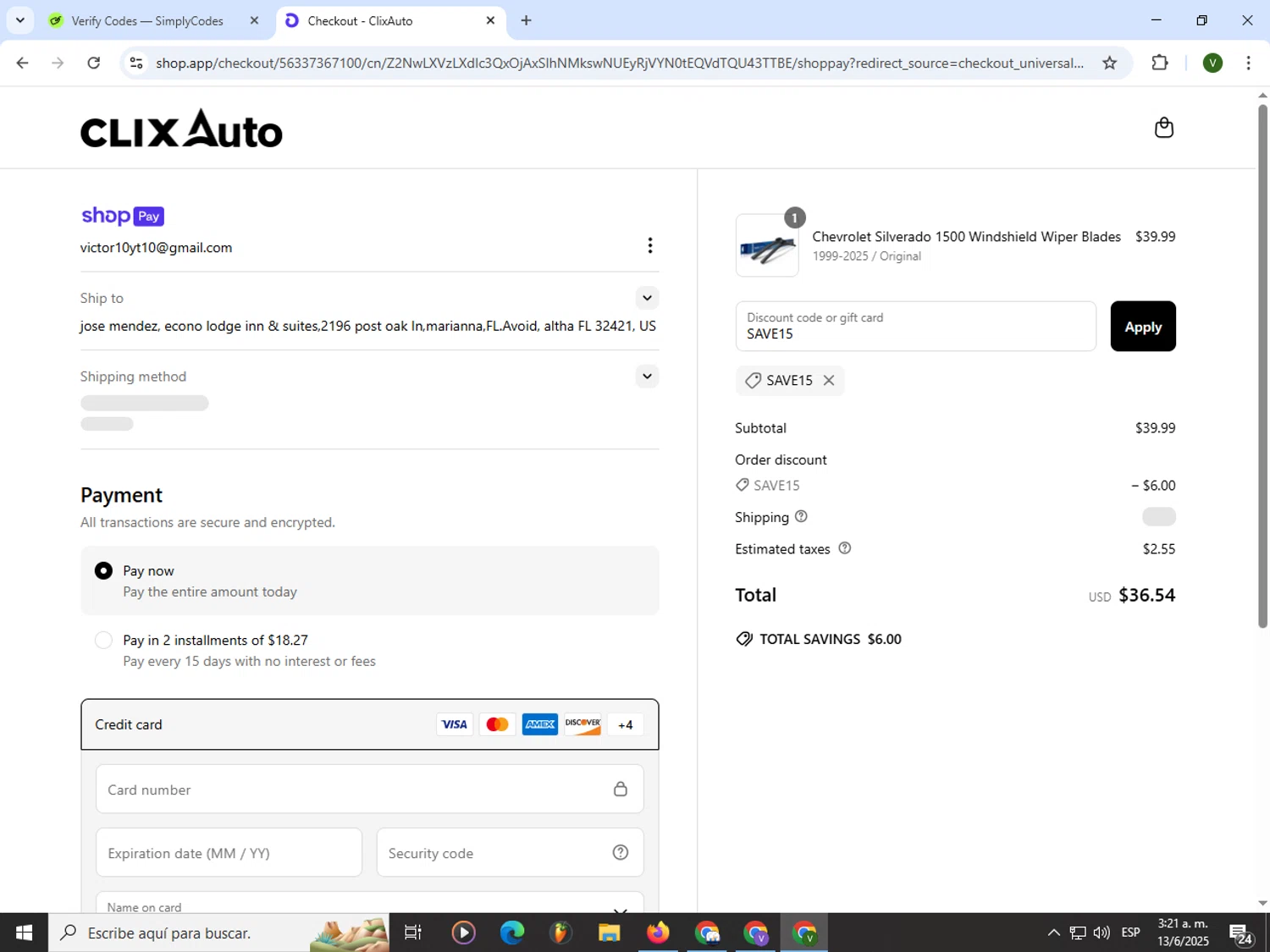
Task: Open the Chrome three-dot menu
Action: 1248,63
